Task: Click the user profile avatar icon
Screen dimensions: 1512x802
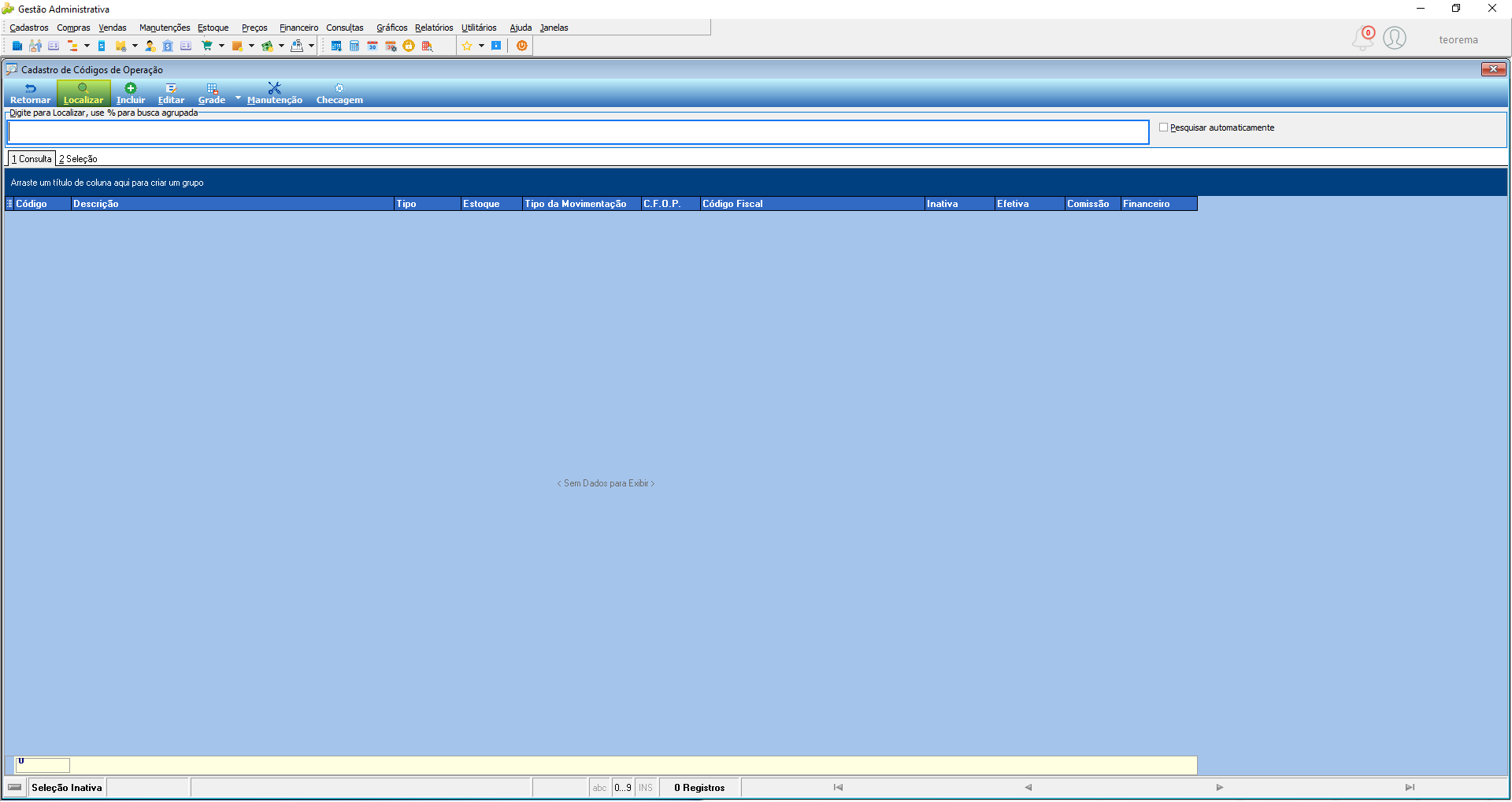Action: (1395, 38)
